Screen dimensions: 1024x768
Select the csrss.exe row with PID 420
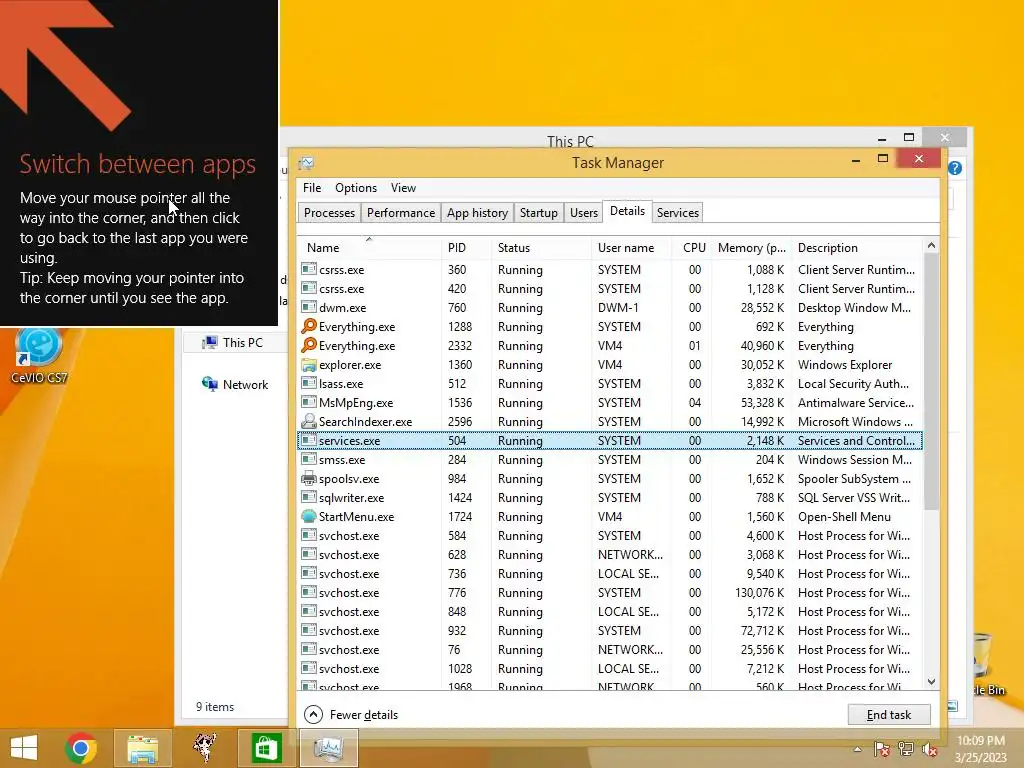pos(610,288)
